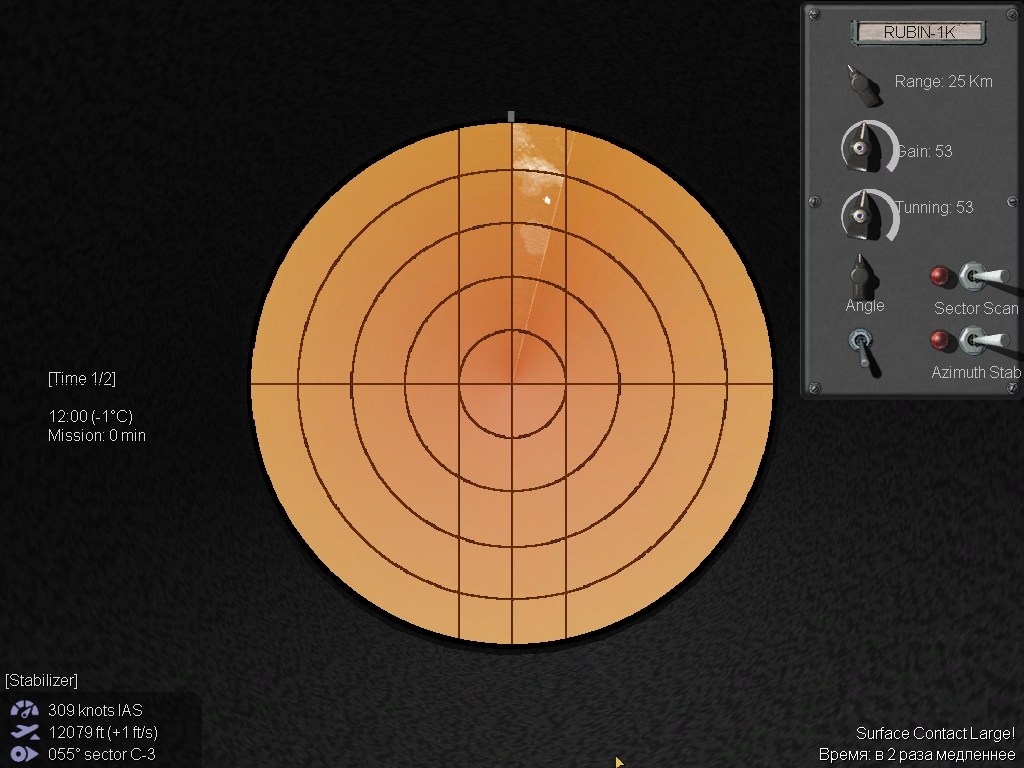Click the bright white radar contact blip
The height and width of the screenshot is (768, 1024).
548,200
